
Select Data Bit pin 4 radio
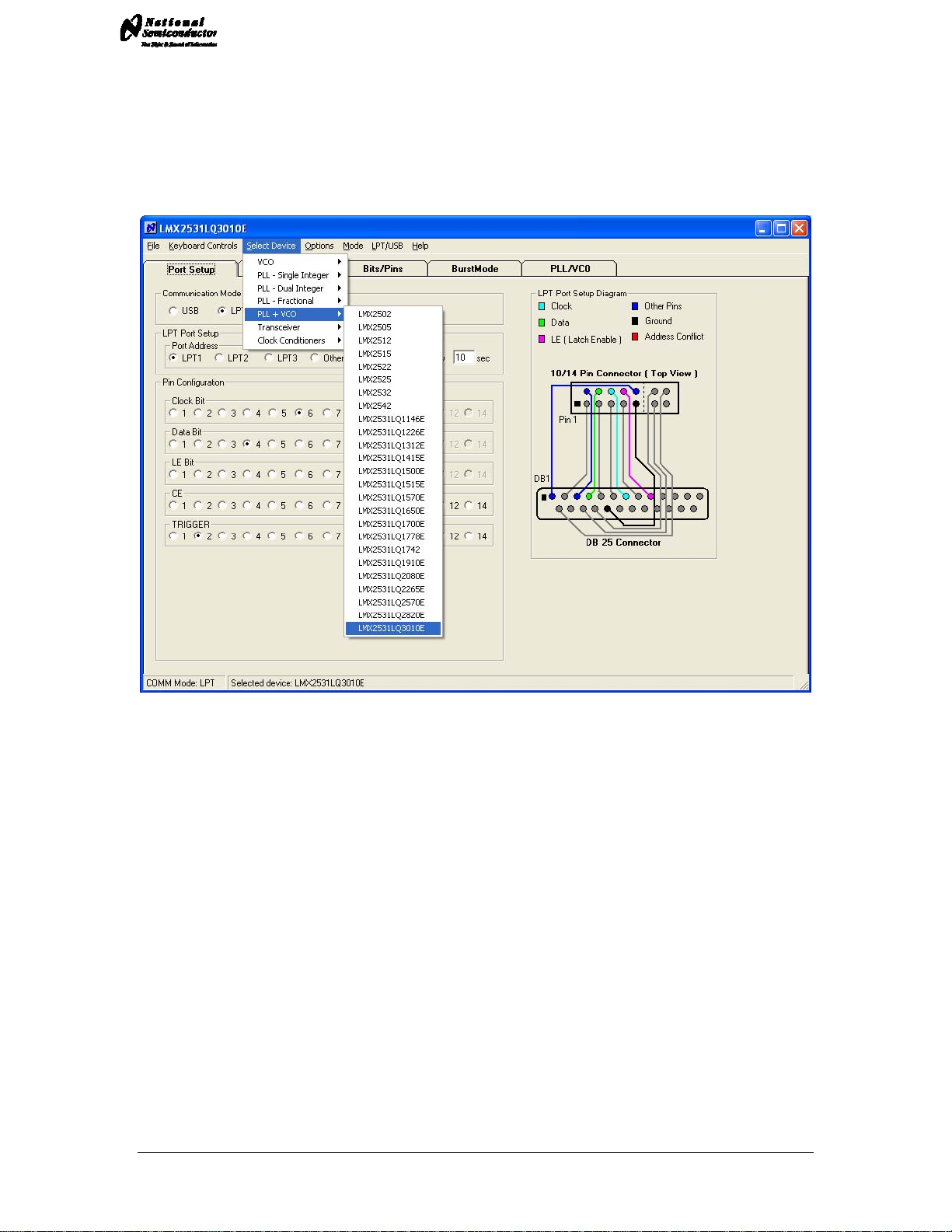[x=247, y=444]
